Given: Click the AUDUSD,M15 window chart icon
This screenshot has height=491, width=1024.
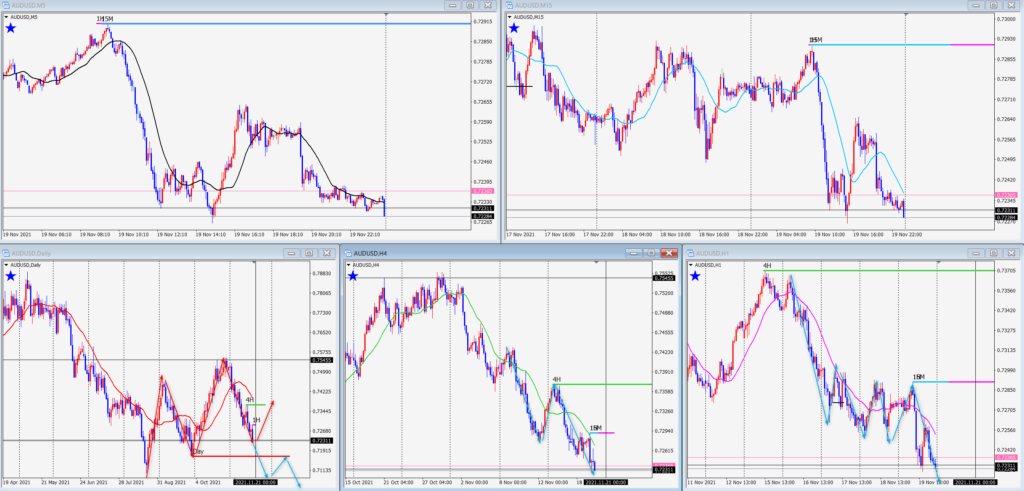Looking at the screenshot, I should point(509,5).
